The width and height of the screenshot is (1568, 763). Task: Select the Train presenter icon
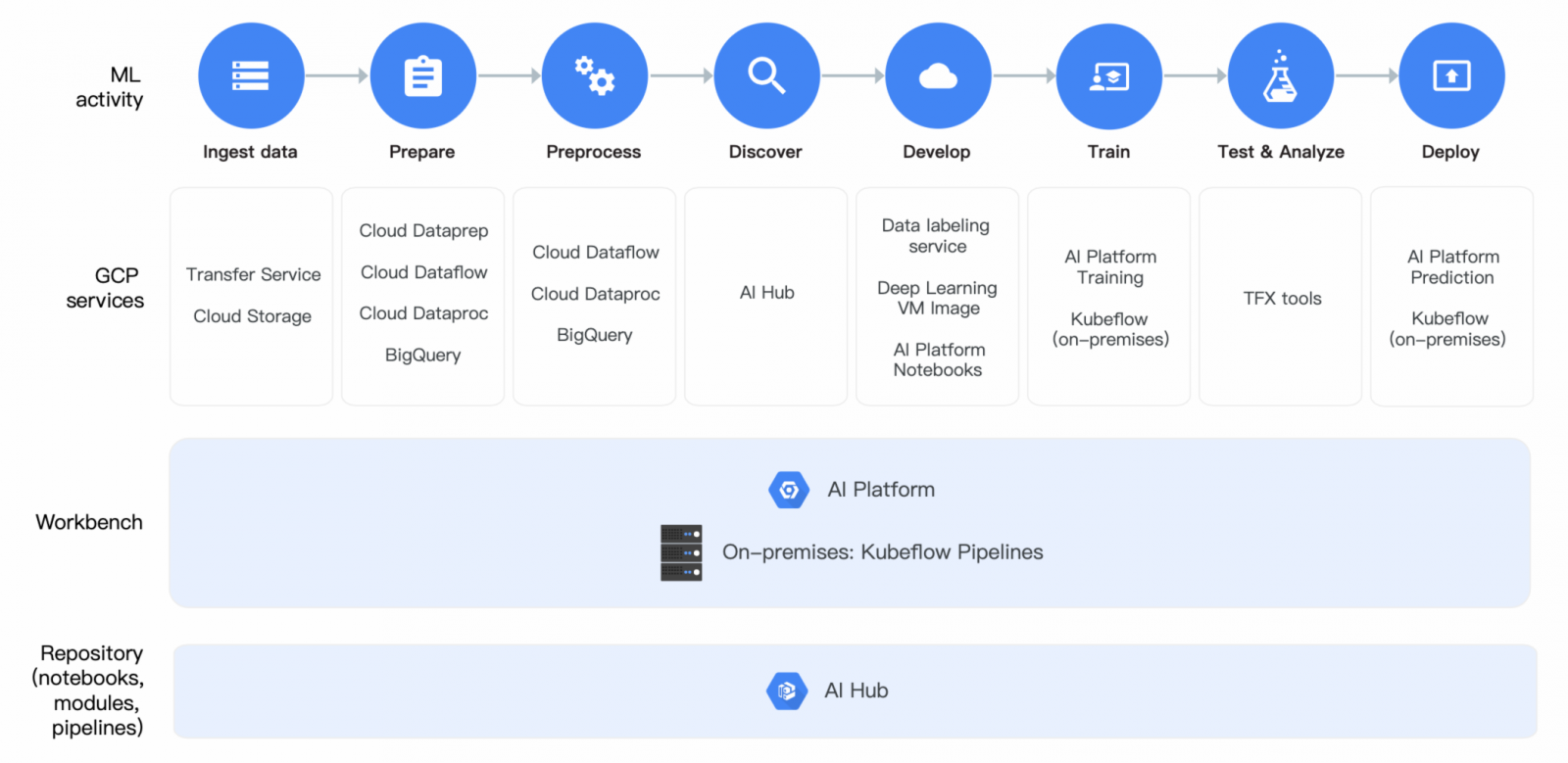click(1109, 75)
